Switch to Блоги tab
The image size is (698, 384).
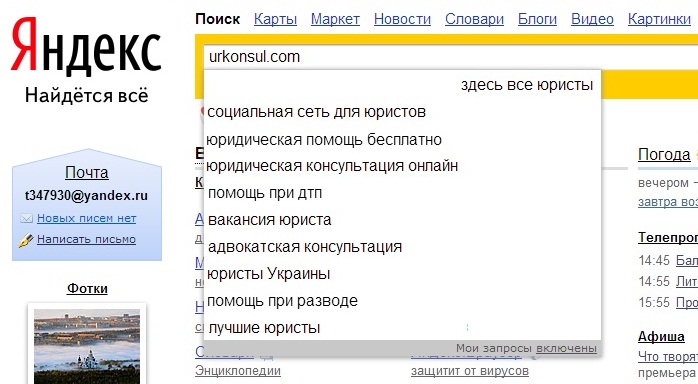coord(537,19)
